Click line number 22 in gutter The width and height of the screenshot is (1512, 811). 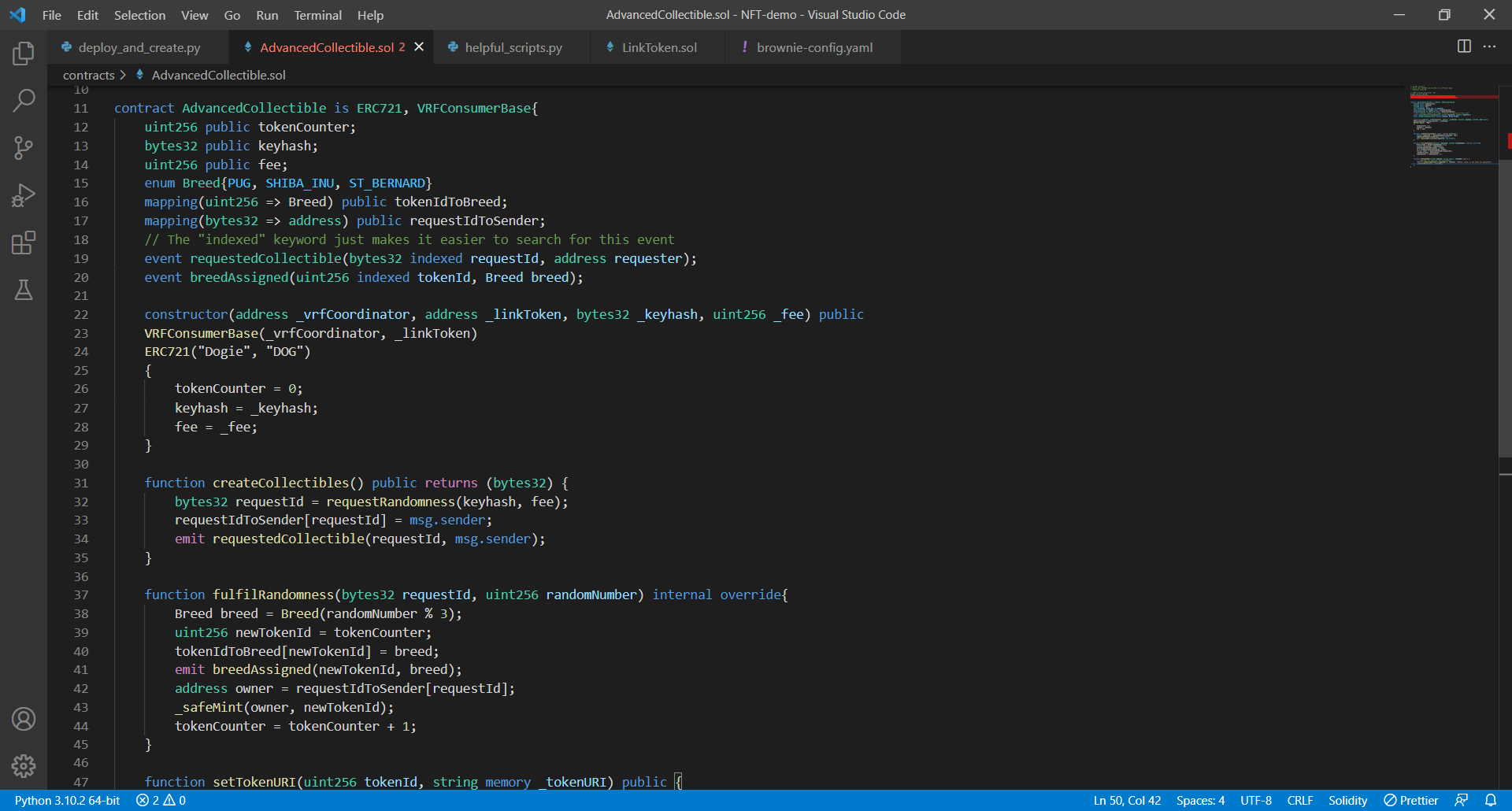(81, 314)
